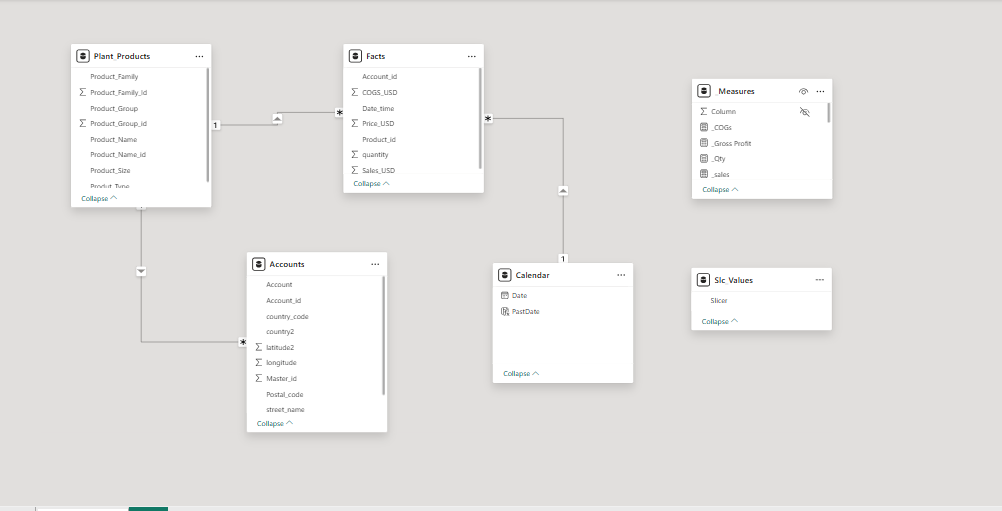Open Facts table more options
This screenshot has height=511, width=1002.
click(x=472, y=56)
